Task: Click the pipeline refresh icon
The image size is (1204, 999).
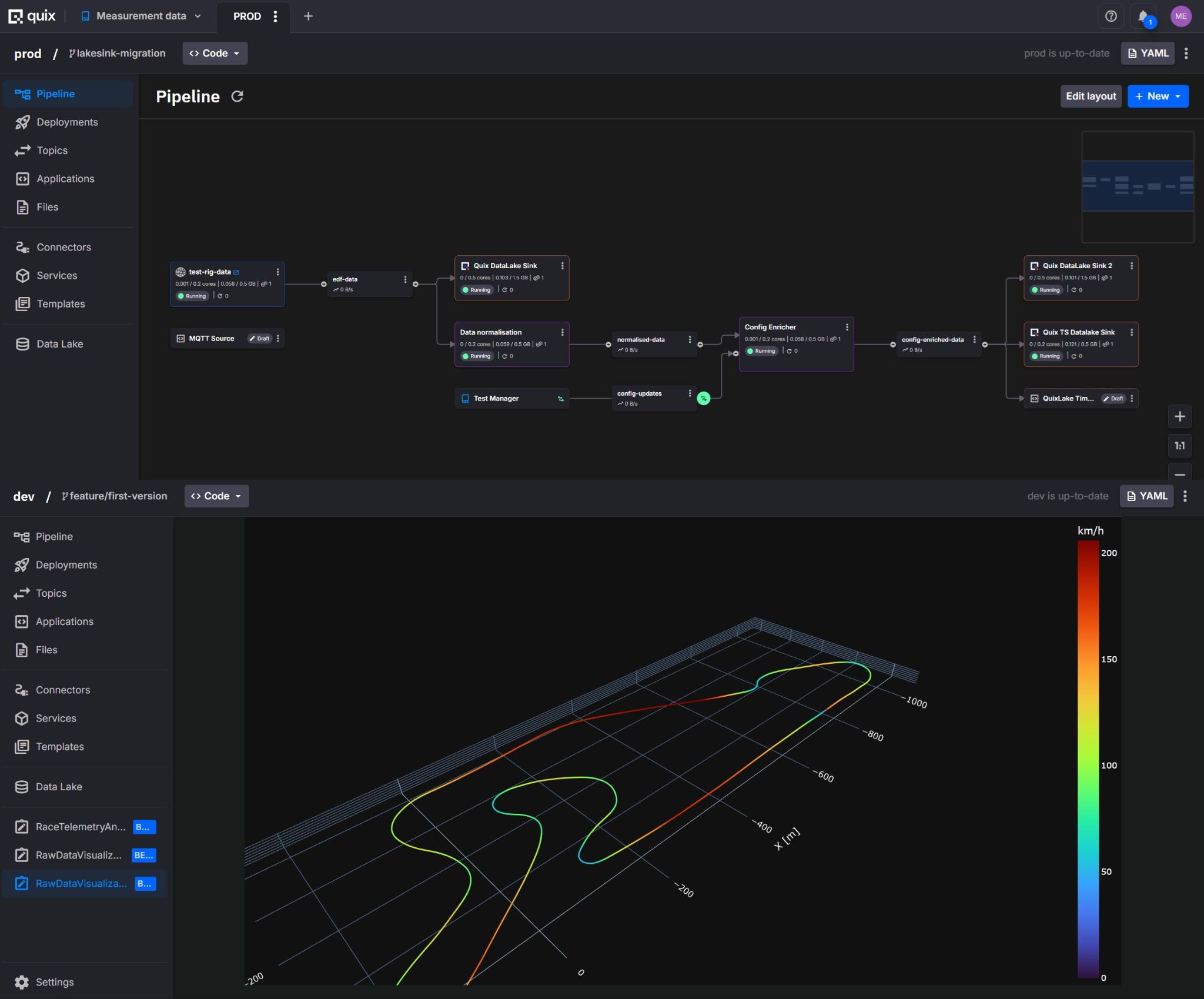Action: tap(237, 96)
